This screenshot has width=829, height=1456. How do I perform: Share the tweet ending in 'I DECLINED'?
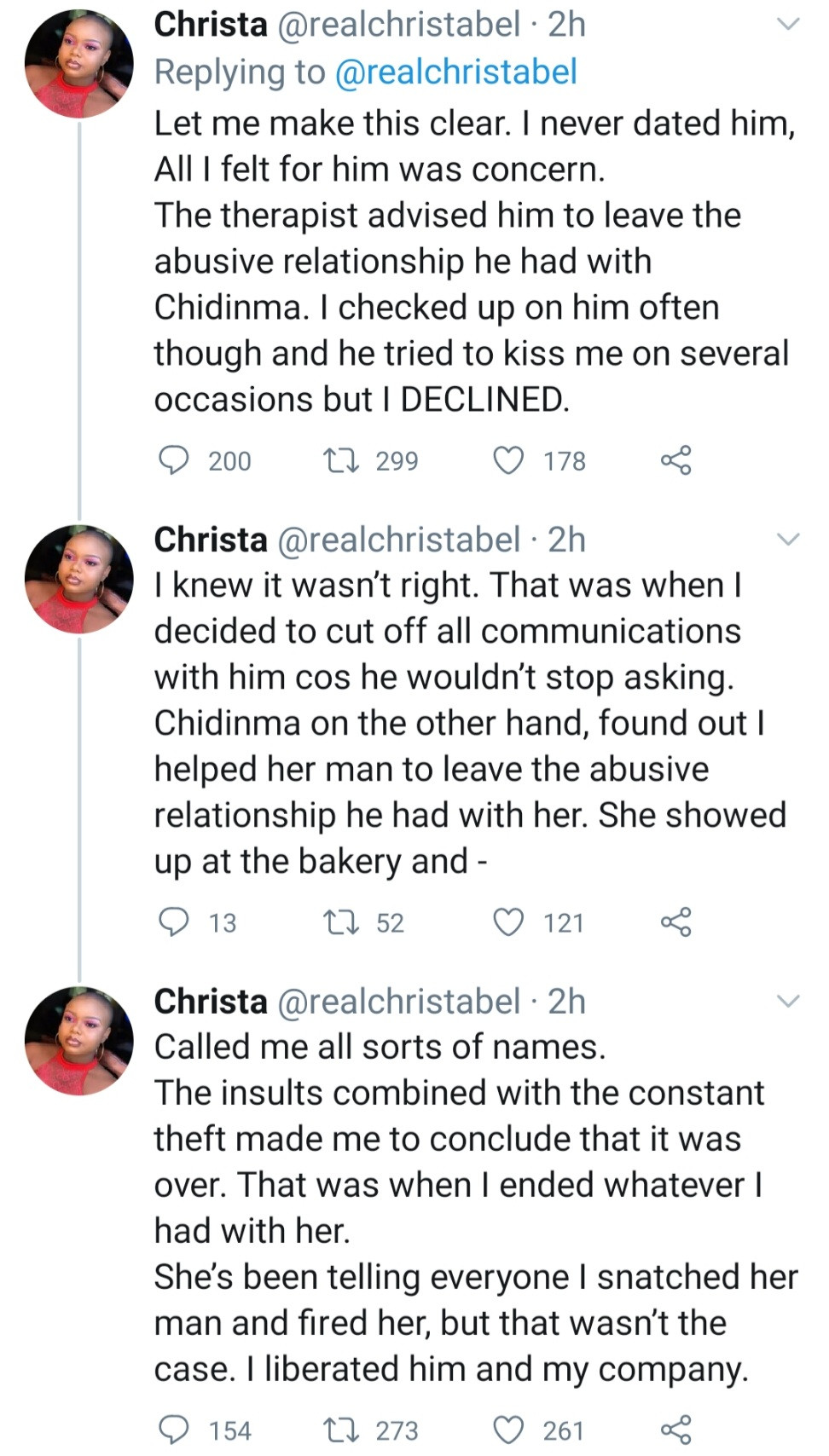coord(675,460)
